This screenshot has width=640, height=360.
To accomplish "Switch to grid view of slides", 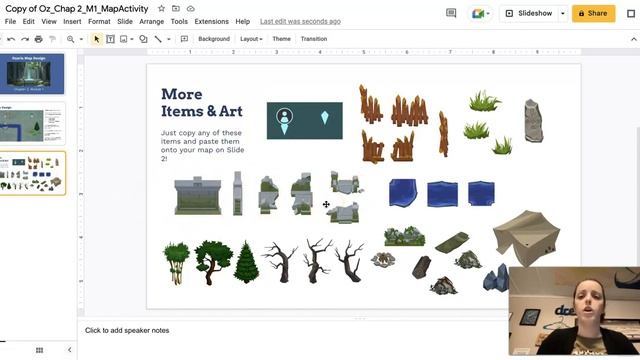I will point(40,350).
